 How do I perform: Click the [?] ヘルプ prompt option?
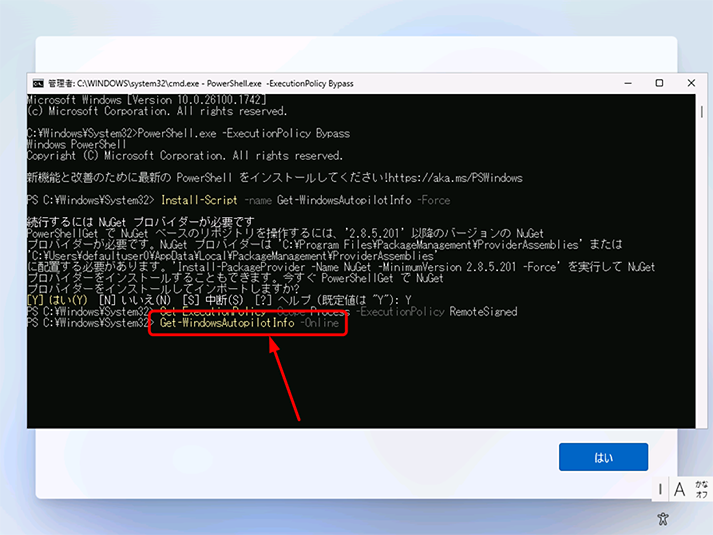pyautogui.click(x=282, y=300)
